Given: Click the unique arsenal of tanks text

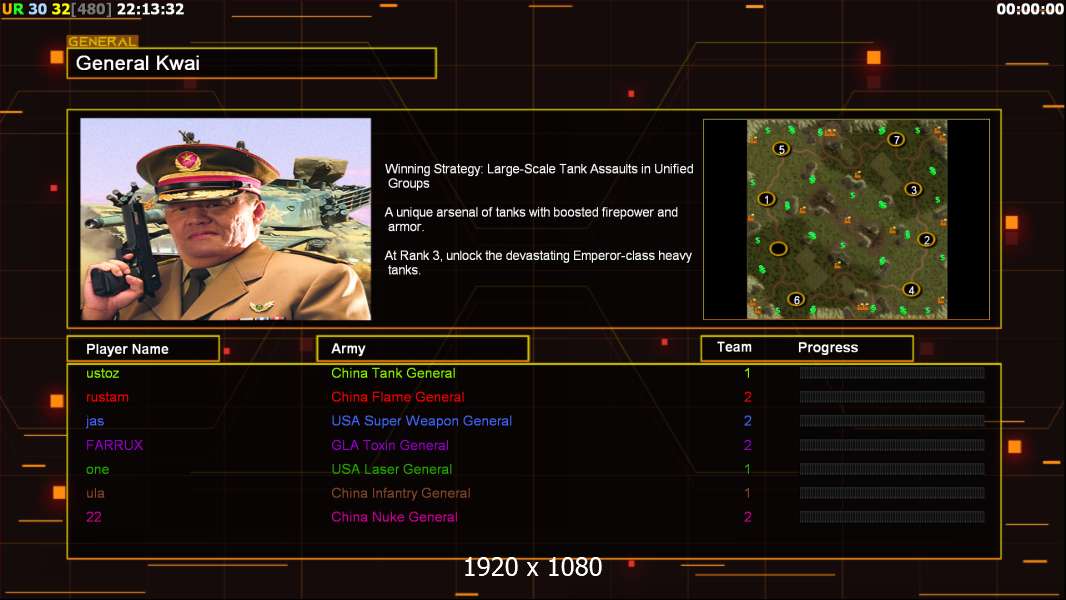Looking at the screenshot, I should point(531,219).
